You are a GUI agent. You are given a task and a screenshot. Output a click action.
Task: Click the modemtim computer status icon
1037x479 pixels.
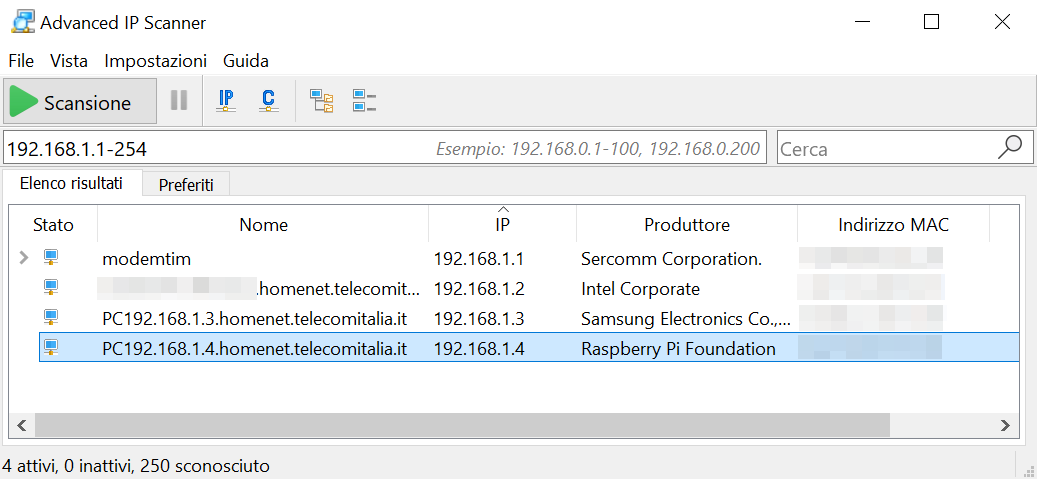tap(51, 257)
